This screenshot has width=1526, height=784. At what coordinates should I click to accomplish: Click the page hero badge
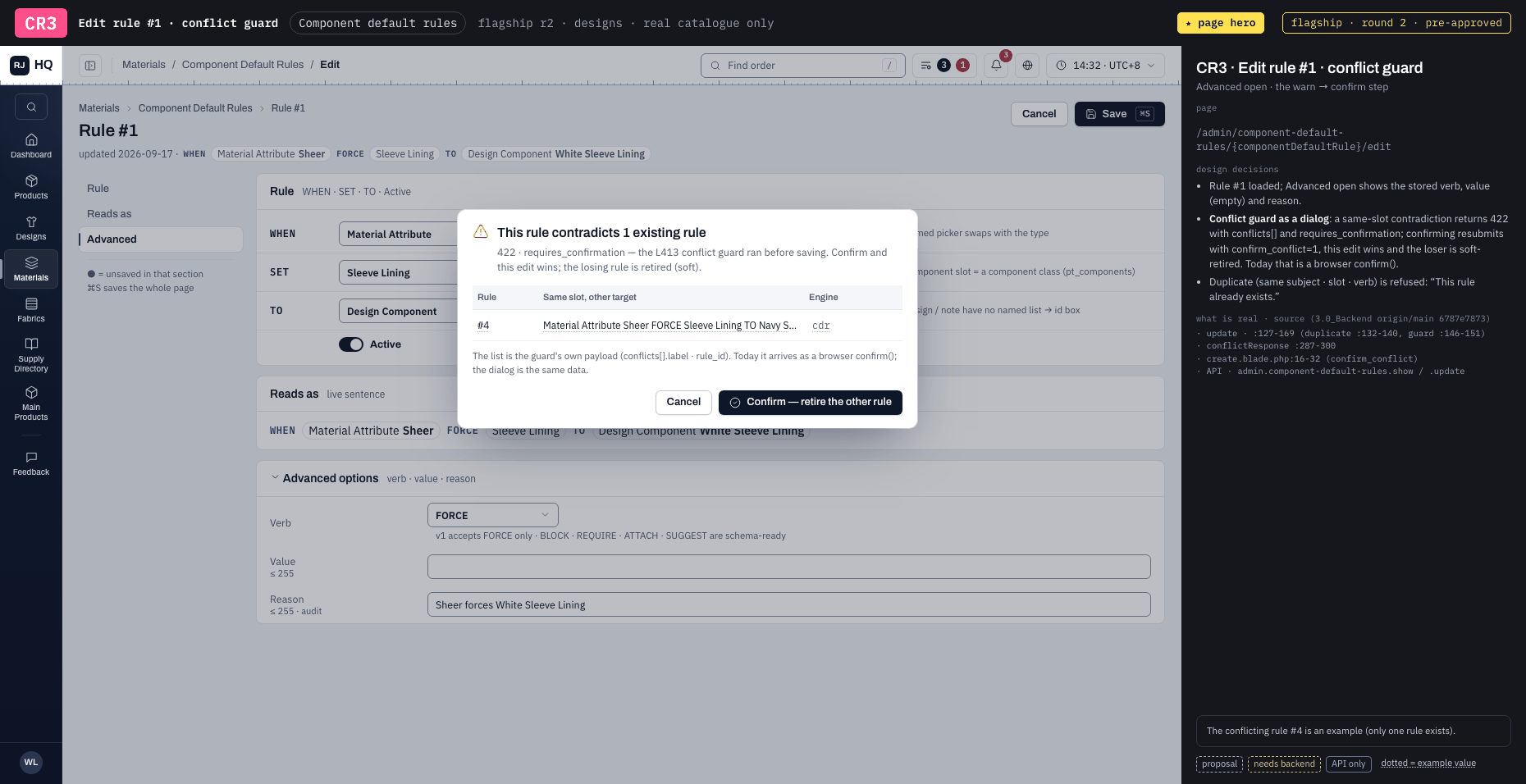tap(1220, 23)
